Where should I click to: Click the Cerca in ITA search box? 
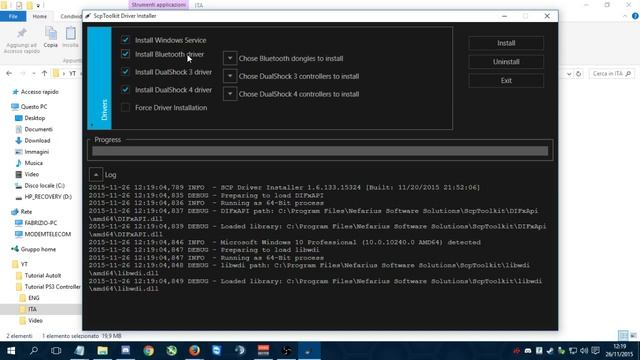coord(611,73)
